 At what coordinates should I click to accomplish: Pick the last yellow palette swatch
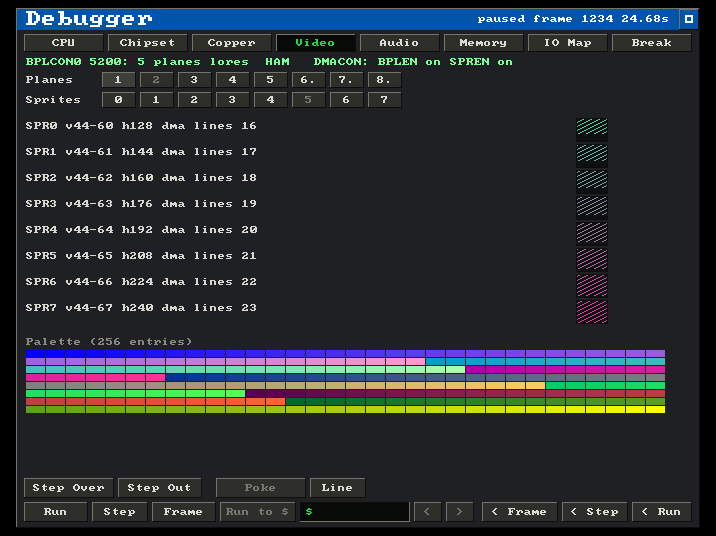click(655, 410)
